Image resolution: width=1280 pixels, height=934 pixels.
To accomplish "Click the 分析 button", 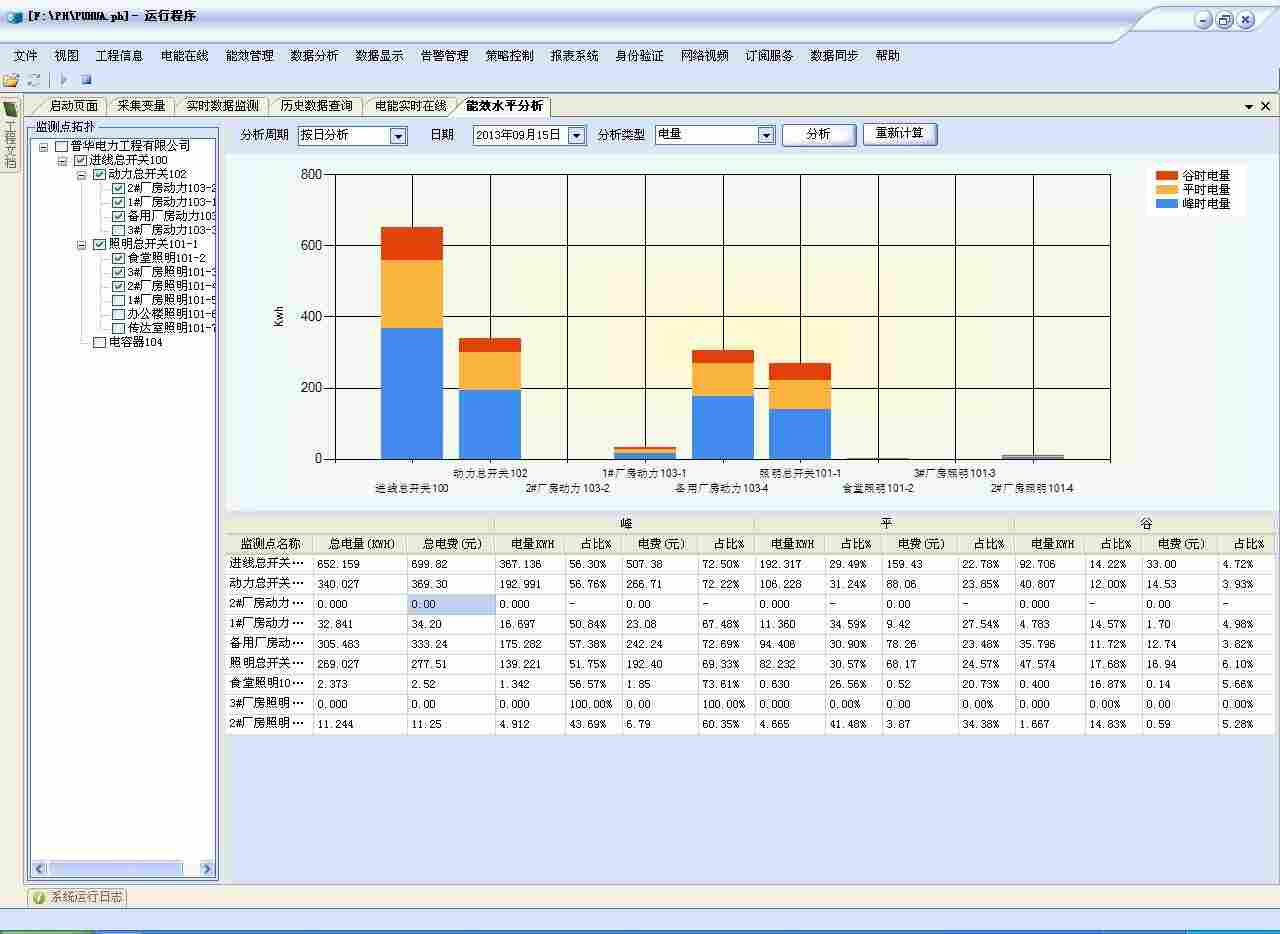I will (818, 134).
